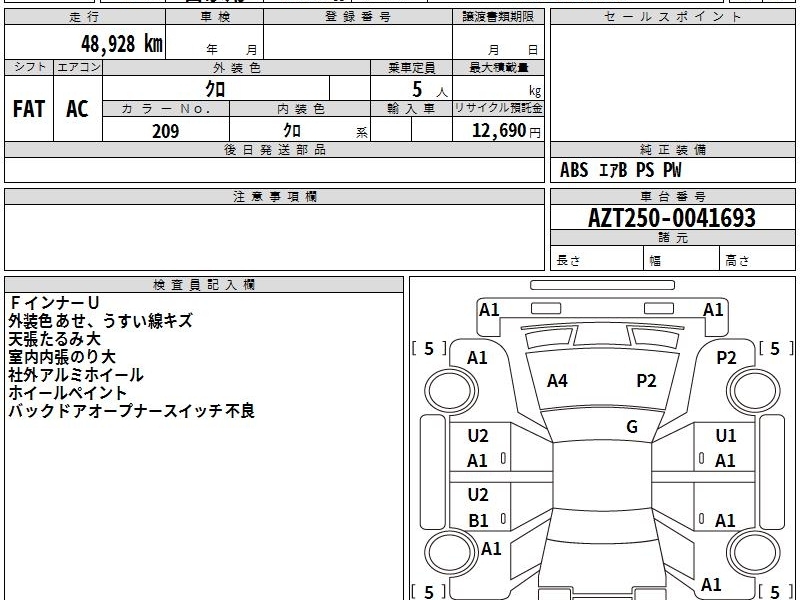Click the mileage value 48,928 km
The image size is (800, 600).
pyautogui.click(x=122, y=44)
